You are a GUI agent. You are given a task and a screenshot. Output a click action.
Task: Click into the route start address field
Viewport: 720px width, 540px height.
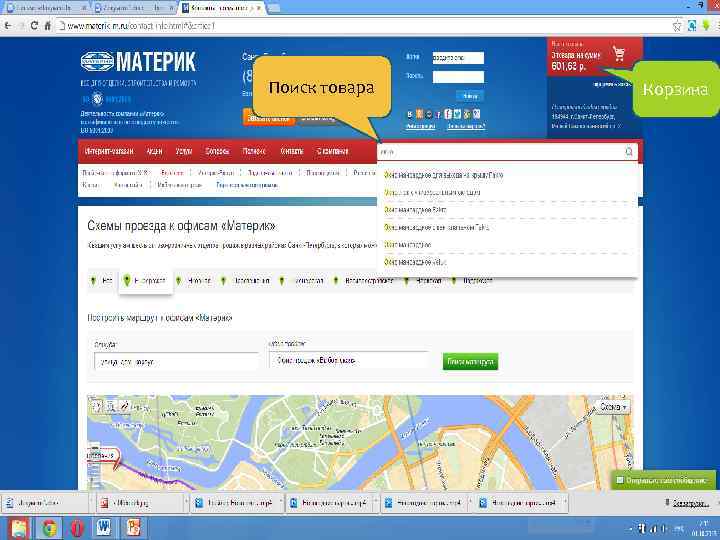(x=176, y=362)
